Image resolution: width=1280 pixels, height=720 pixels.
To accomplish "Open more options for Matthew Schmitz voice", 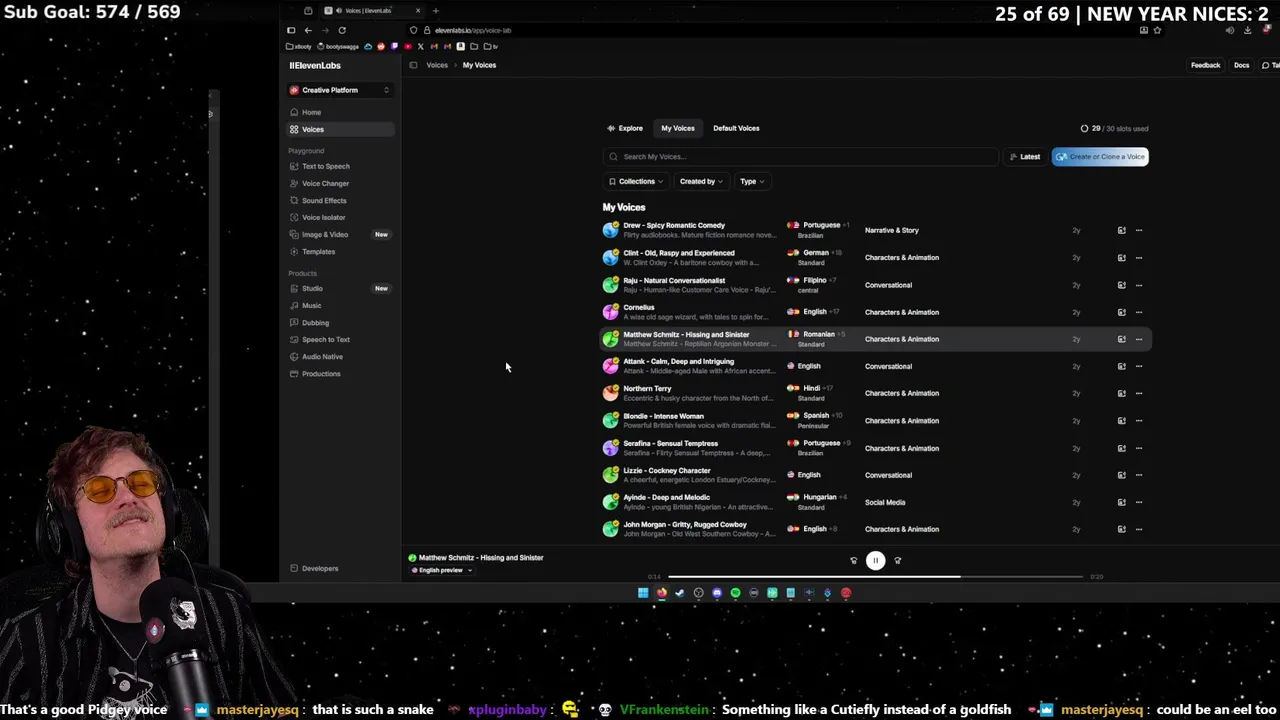I will click(x=1138, y=339).
